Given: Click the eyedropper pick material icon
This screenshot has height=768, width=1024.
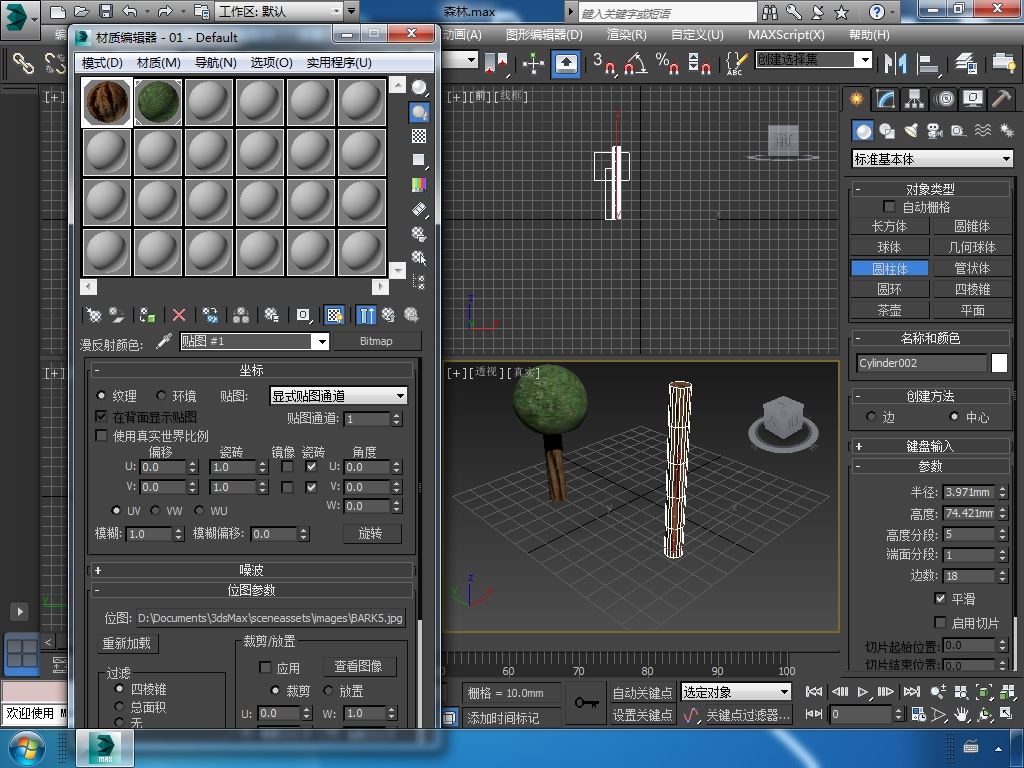Looking at the screenshot, I should coord(164,342).
